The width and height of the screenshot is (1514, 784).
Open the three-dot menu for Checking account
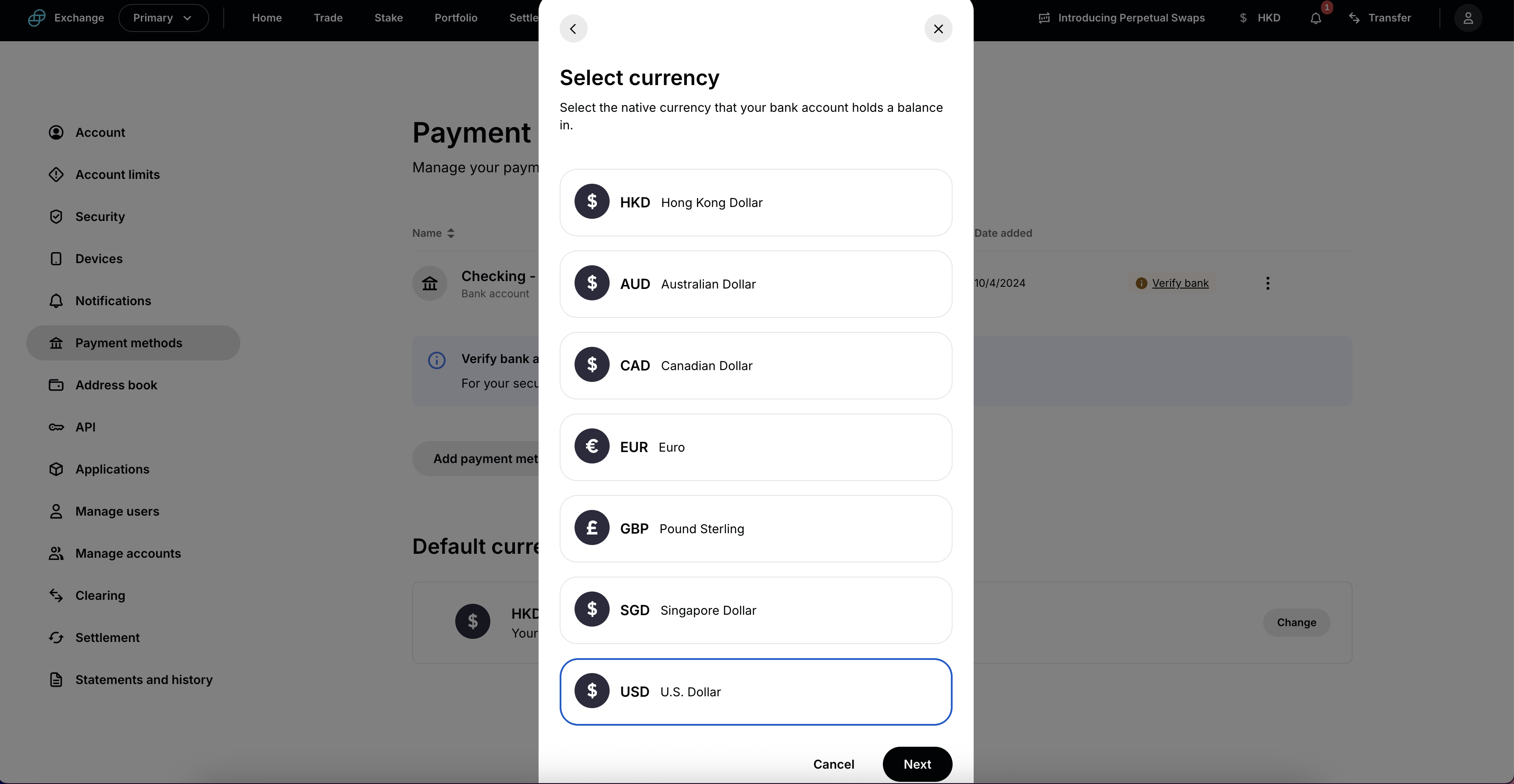click(1268, 283)
